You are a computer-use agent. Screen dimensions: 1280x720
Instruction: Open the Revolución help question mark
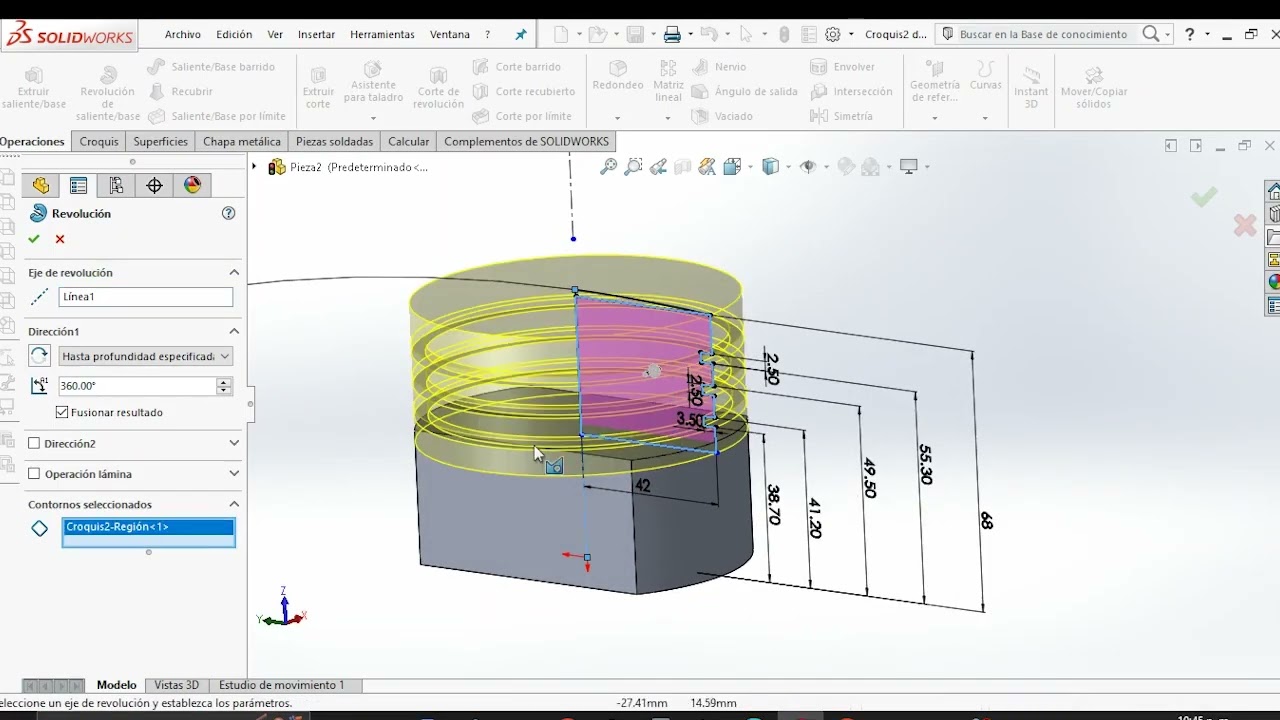[228, 213]
